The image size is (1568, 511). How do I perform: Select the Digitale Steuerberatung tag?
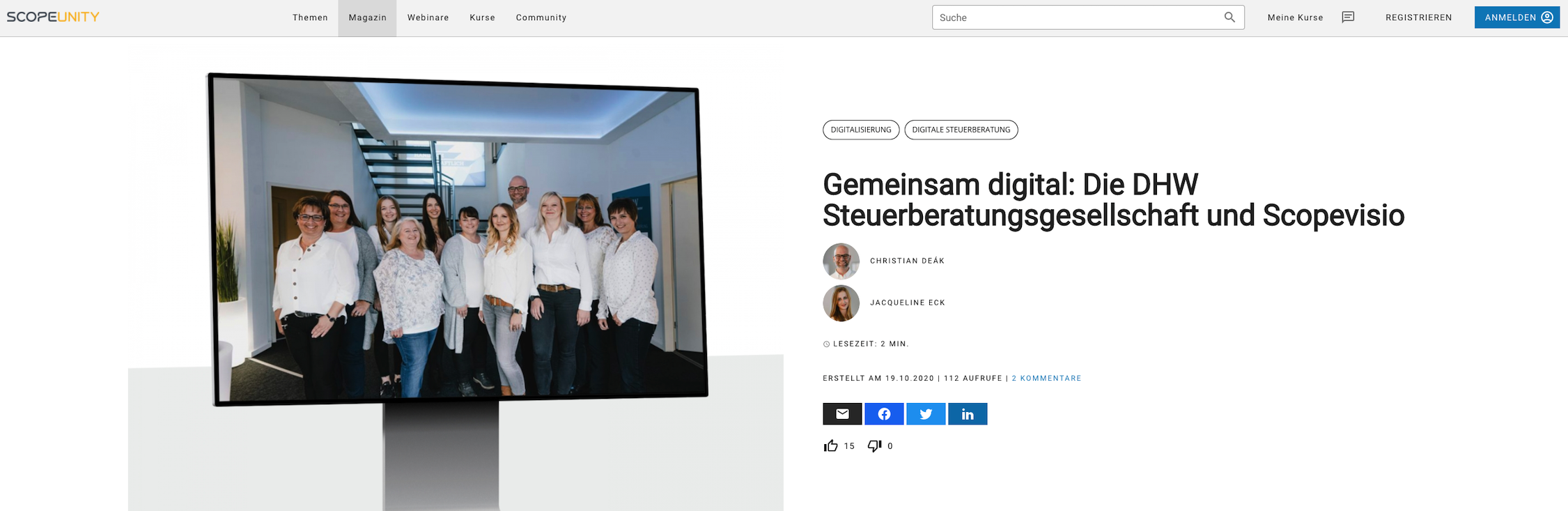tap(961, 130)
